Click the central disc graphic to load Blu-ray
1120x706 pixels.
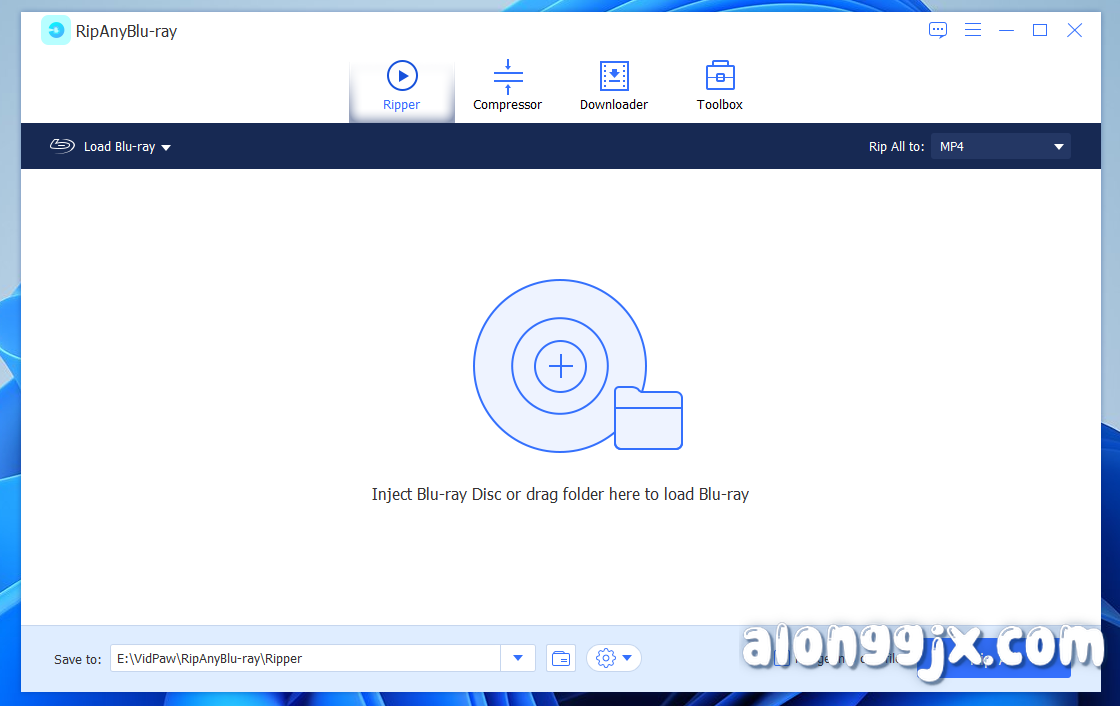point(560,366)
